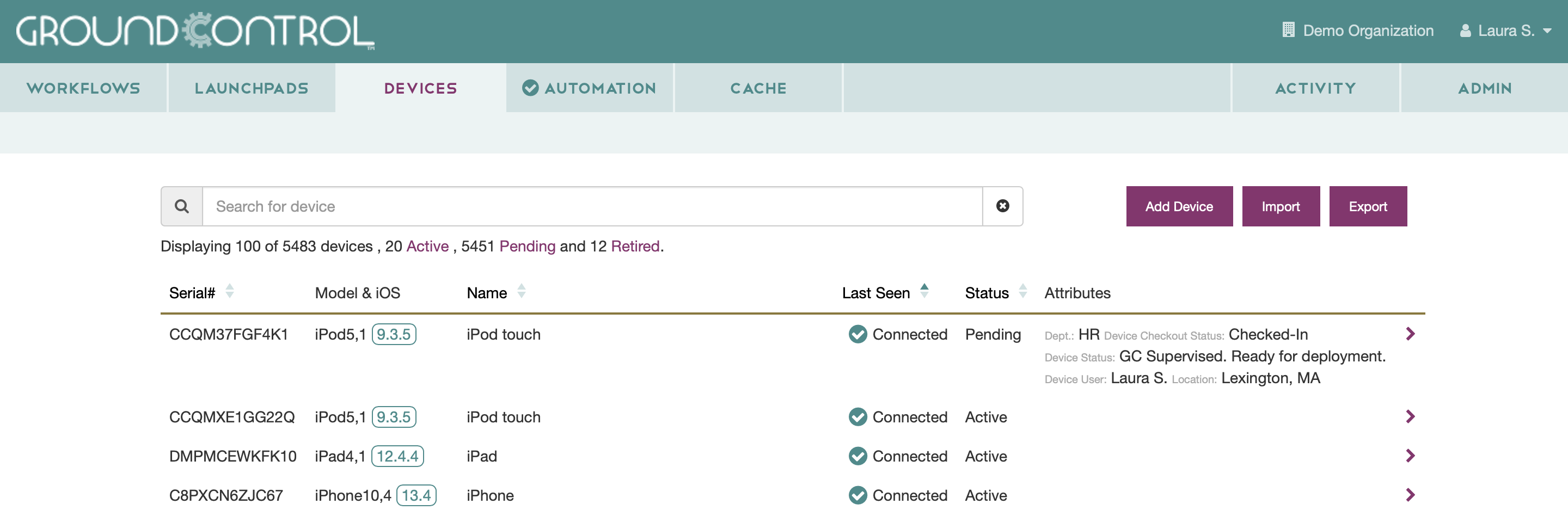The width and height of the screenshot is (1568, 516).
Task: Click the 13.4 iOS version badge
Action: [416, 495]
